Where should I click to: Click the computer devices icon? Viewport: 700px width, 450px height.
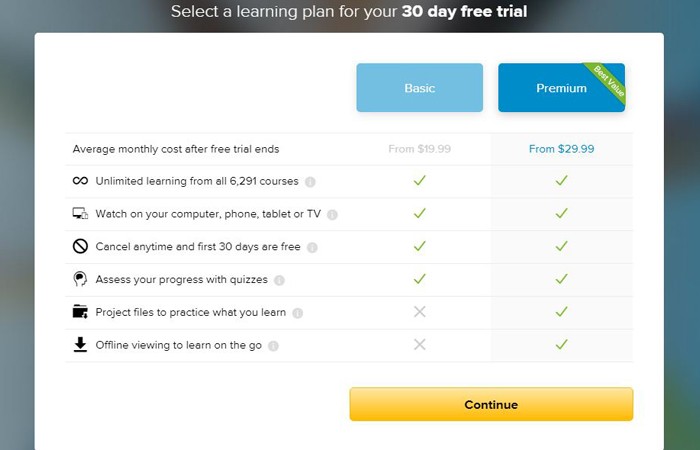[x=80, y=214]
